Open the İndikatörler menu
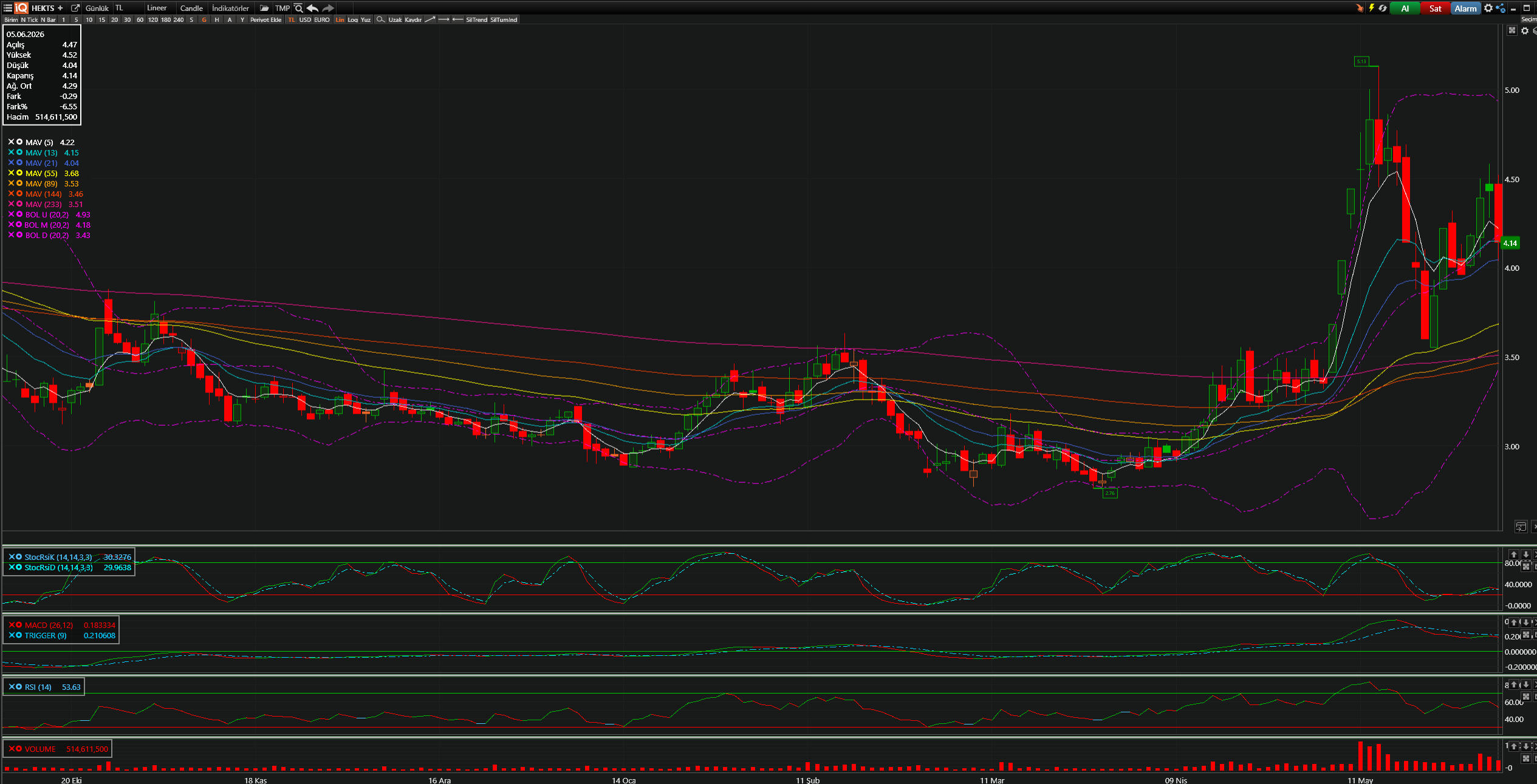The width and height of the screenshot is (1537, 784). click(230, 8)
